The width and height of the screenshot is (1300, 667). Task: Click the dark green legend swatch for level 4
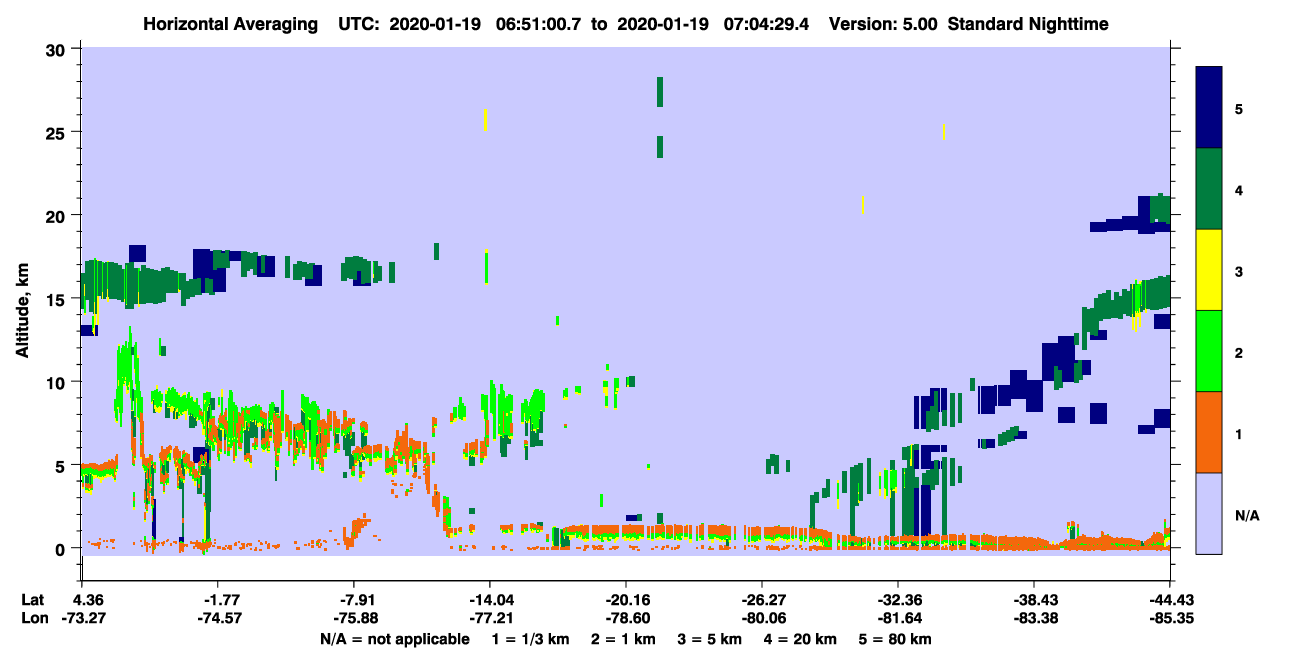(x=1209, y=189)
